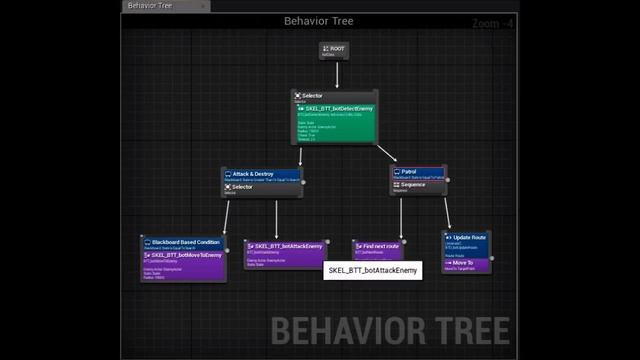The width and height of the screenshot is (640, 360).
Task: Click the Sequence node icon under Patrol
Action: 396,185
